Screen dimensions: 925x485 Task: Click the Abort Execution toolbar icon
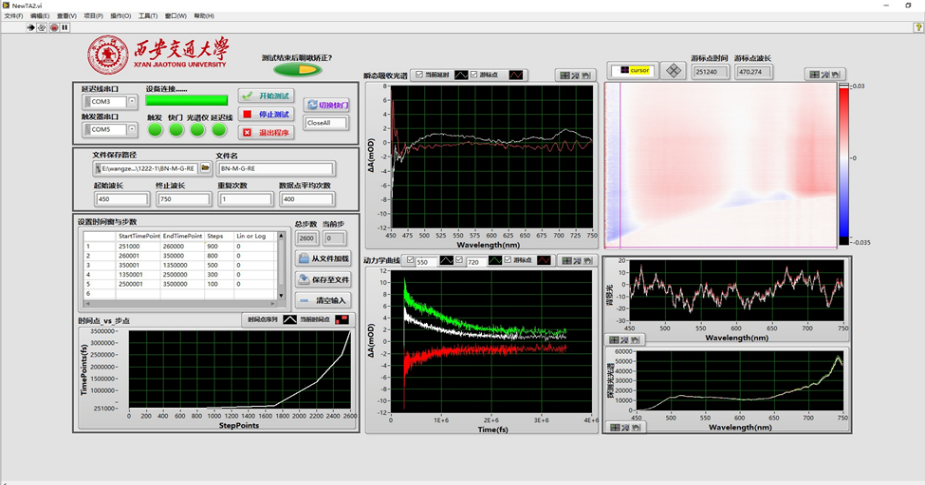54,27
